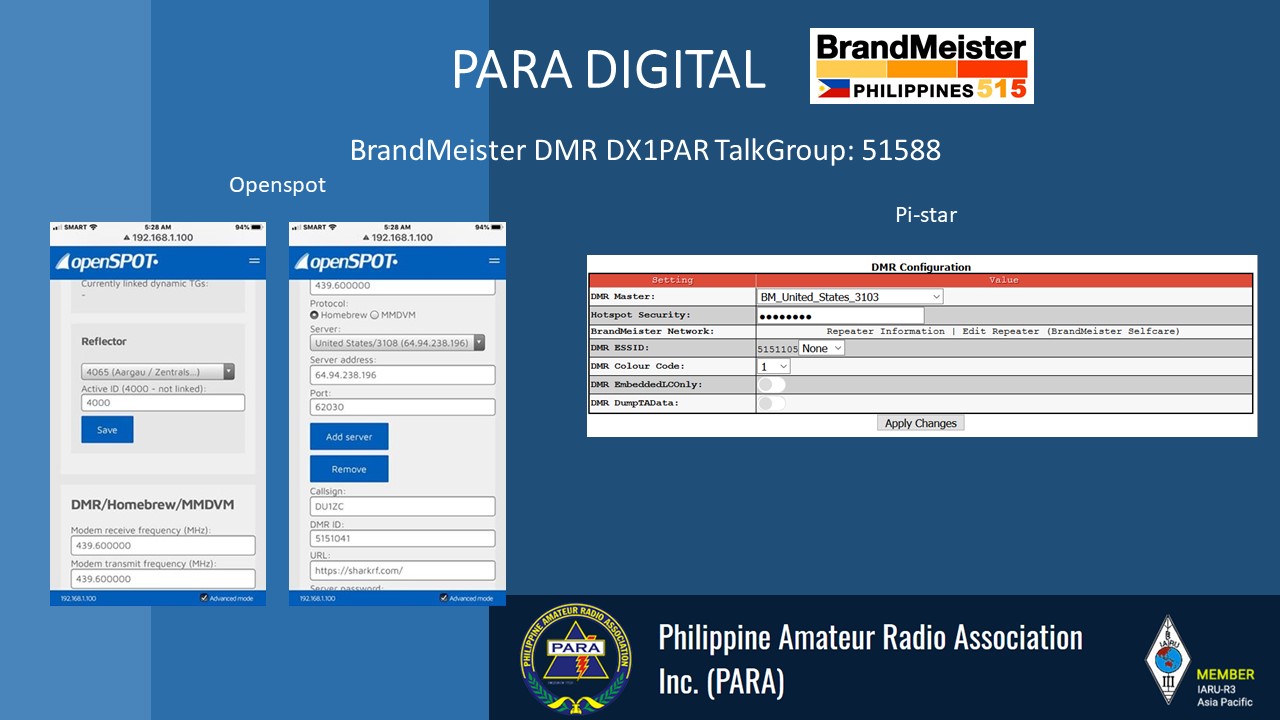Tap address bar in right phone screenshot
Image resolution: width=1280 pixels, height=720 pixels.
(398, 238)
